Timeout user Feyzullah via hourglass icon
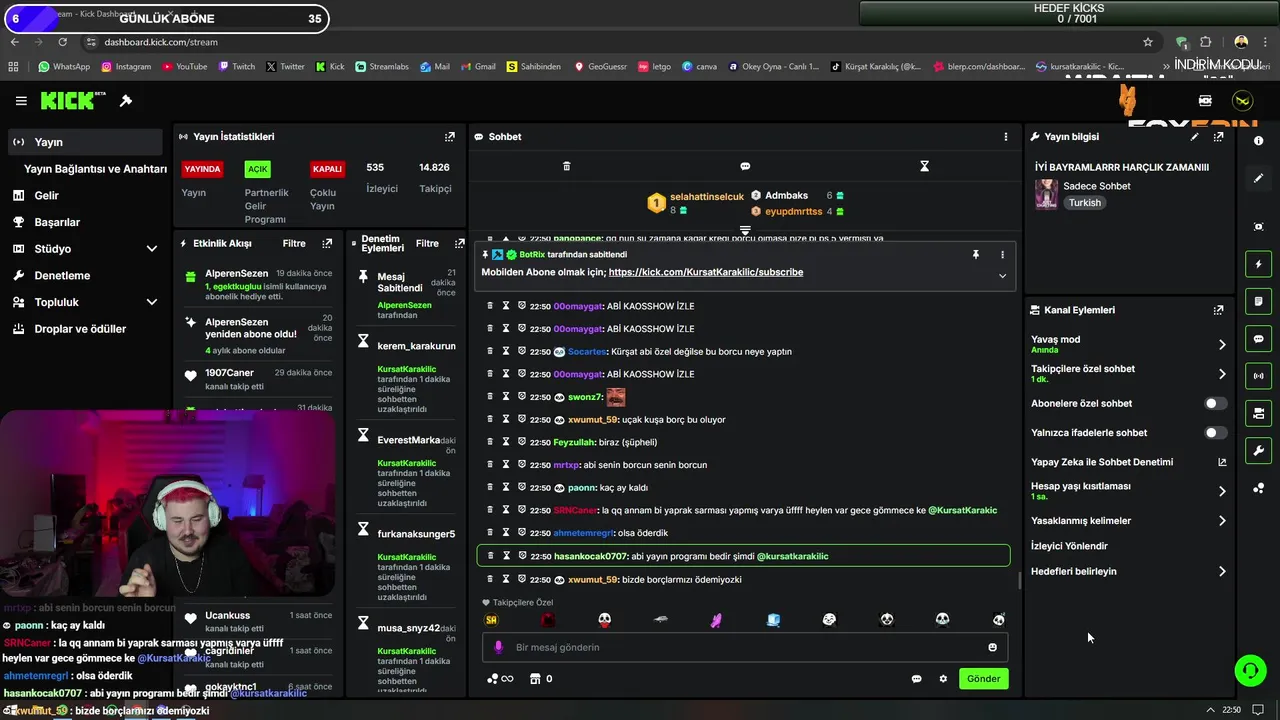Viewport: 1280px width, 720px height. pyautogui.click(x=506, y=442)
